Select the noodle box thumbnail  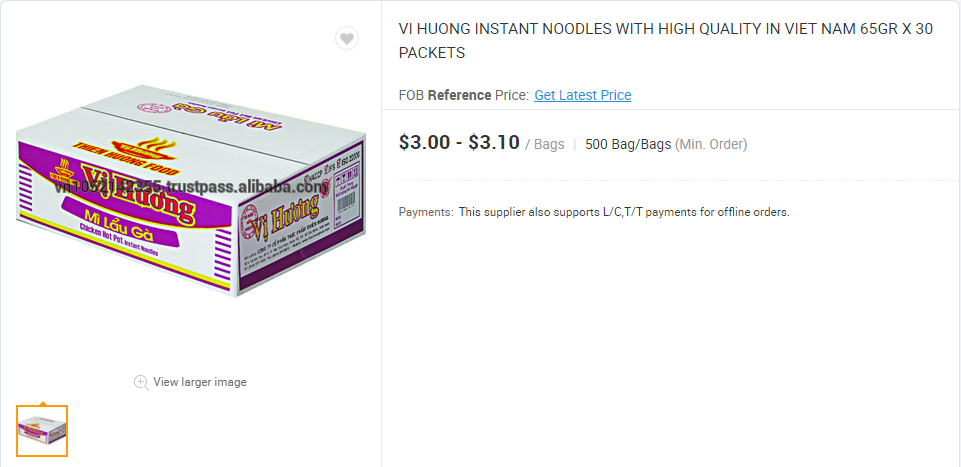[42, 431]
